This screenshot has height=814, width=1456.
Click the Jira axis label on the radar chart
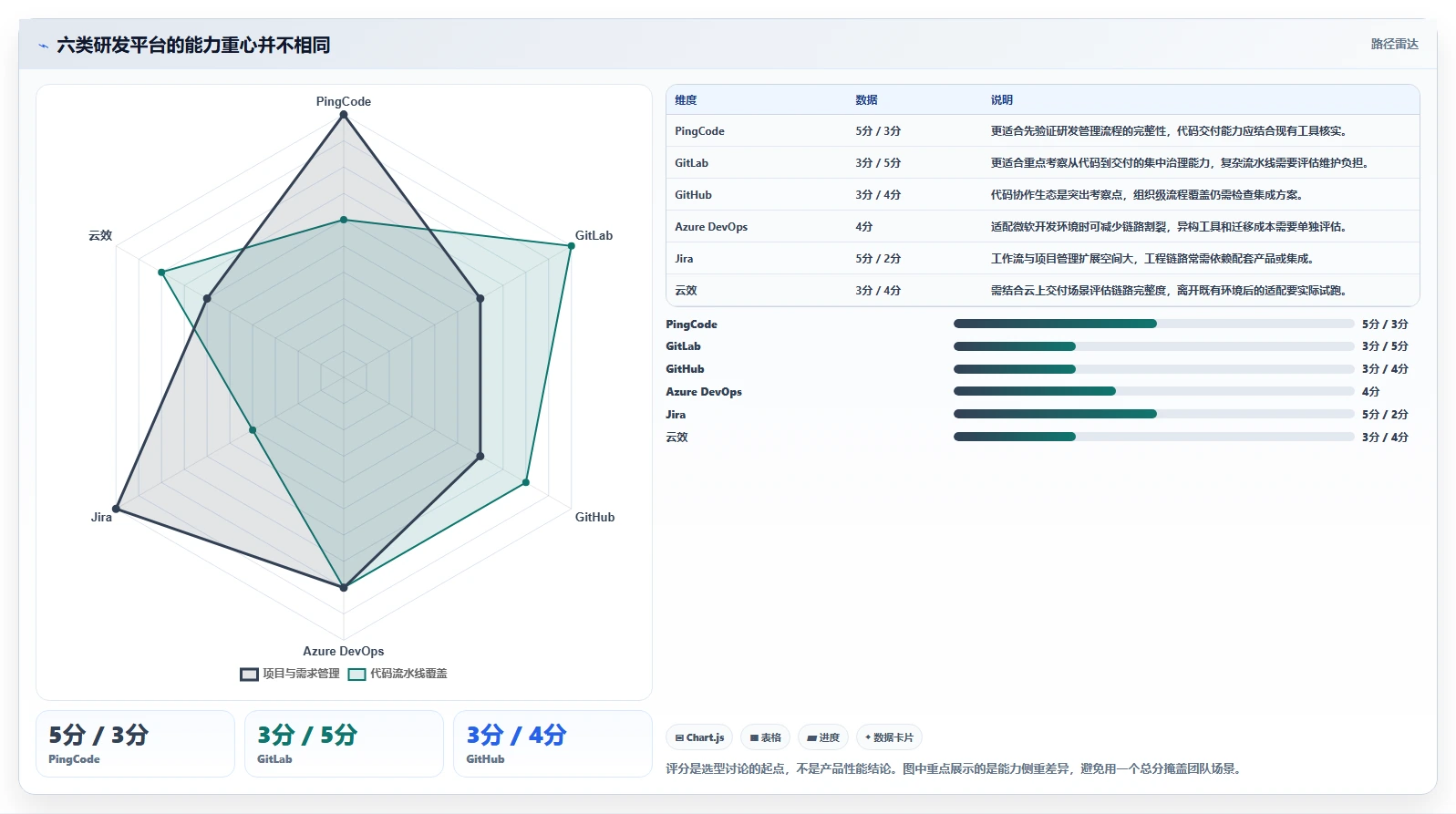(x=101, y=517)
